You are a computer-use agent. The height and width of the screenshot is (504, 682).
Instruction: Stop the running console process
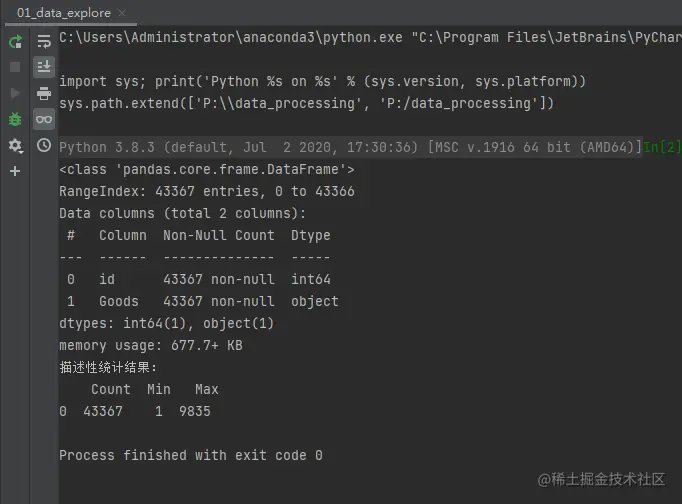click(x=15, y=67)
